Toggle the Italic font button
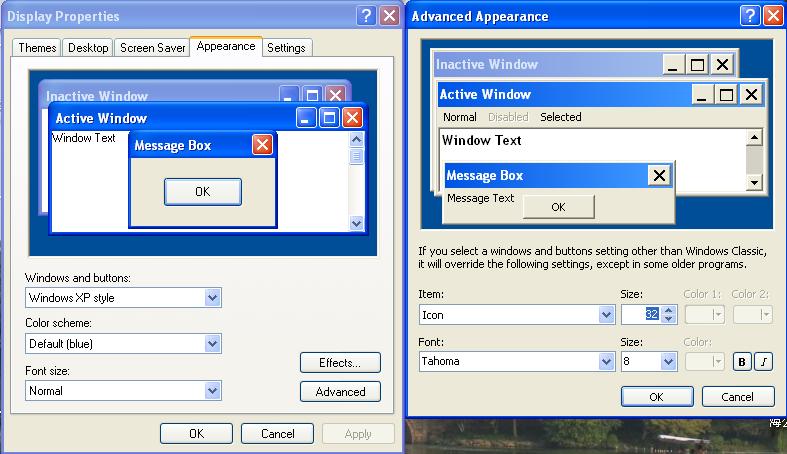 coord(763,362)
